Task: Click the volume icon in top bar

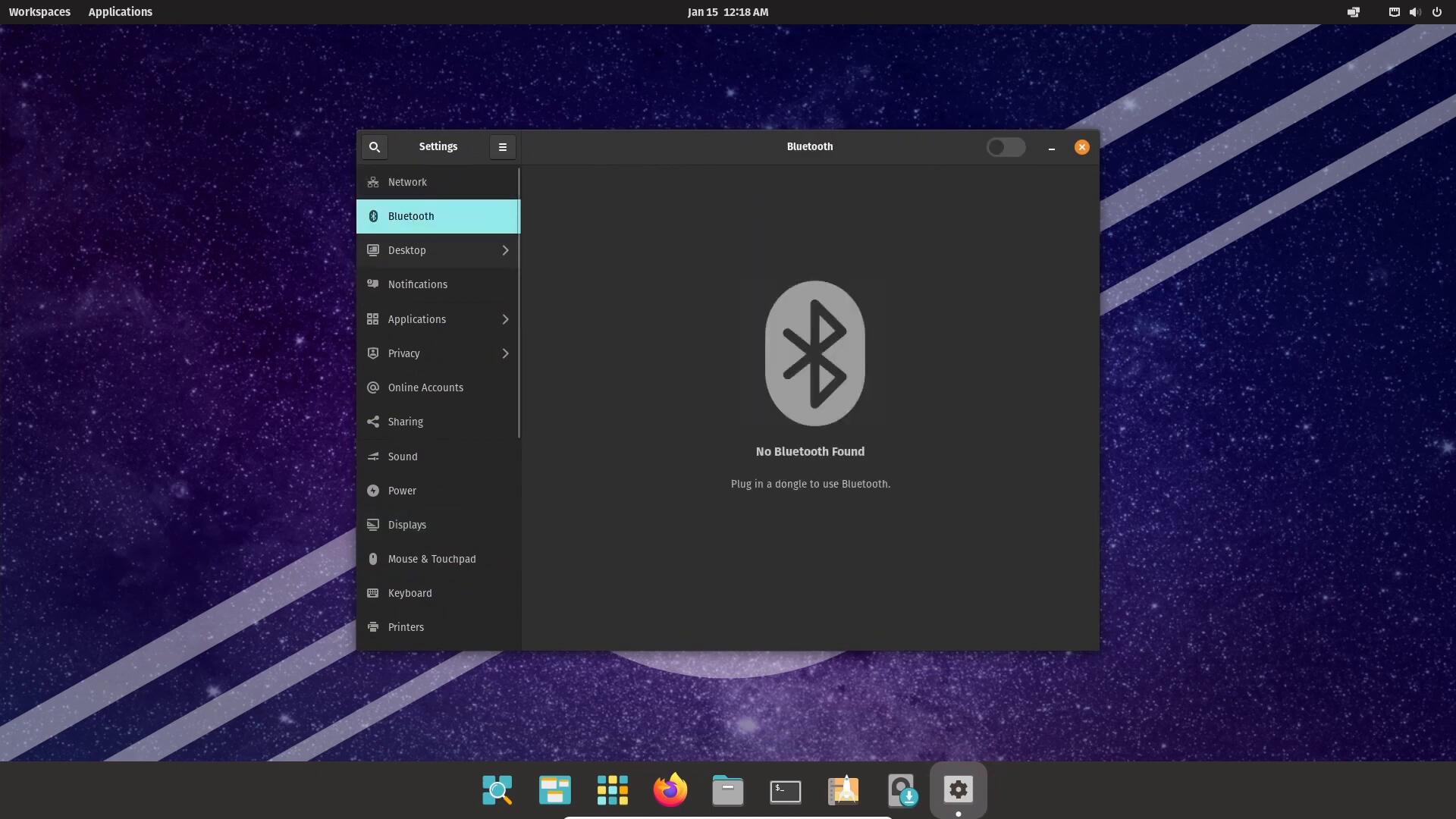Action: (1414, 12)
